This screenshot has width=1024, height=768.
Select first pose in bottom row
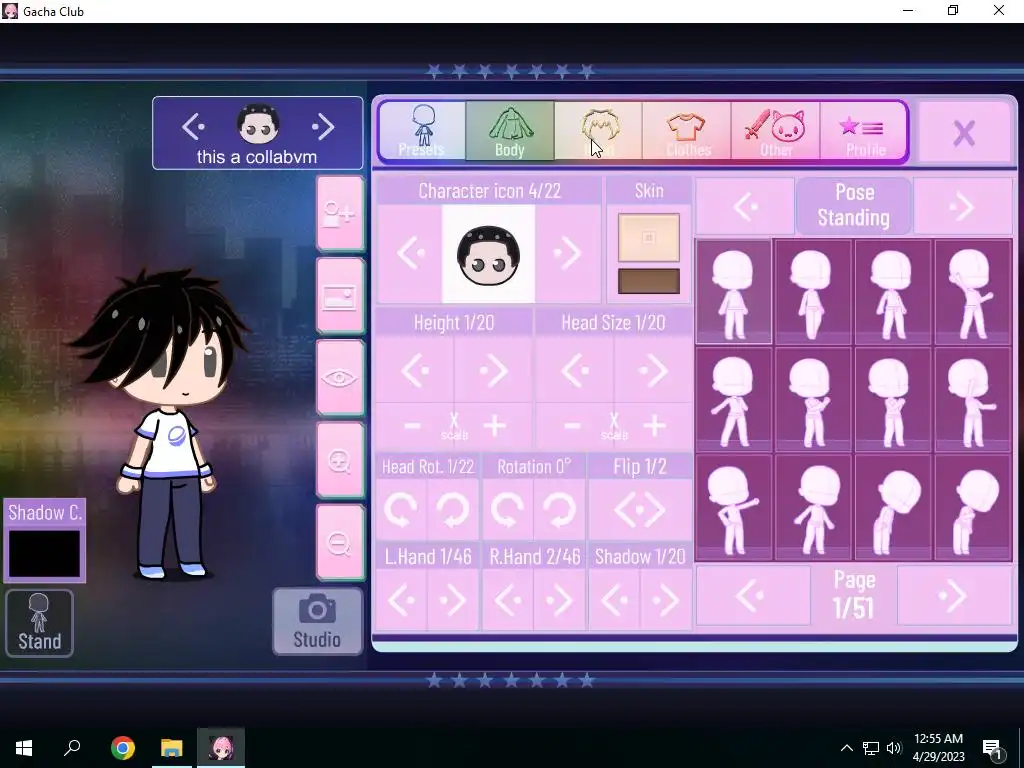point(733,508)
